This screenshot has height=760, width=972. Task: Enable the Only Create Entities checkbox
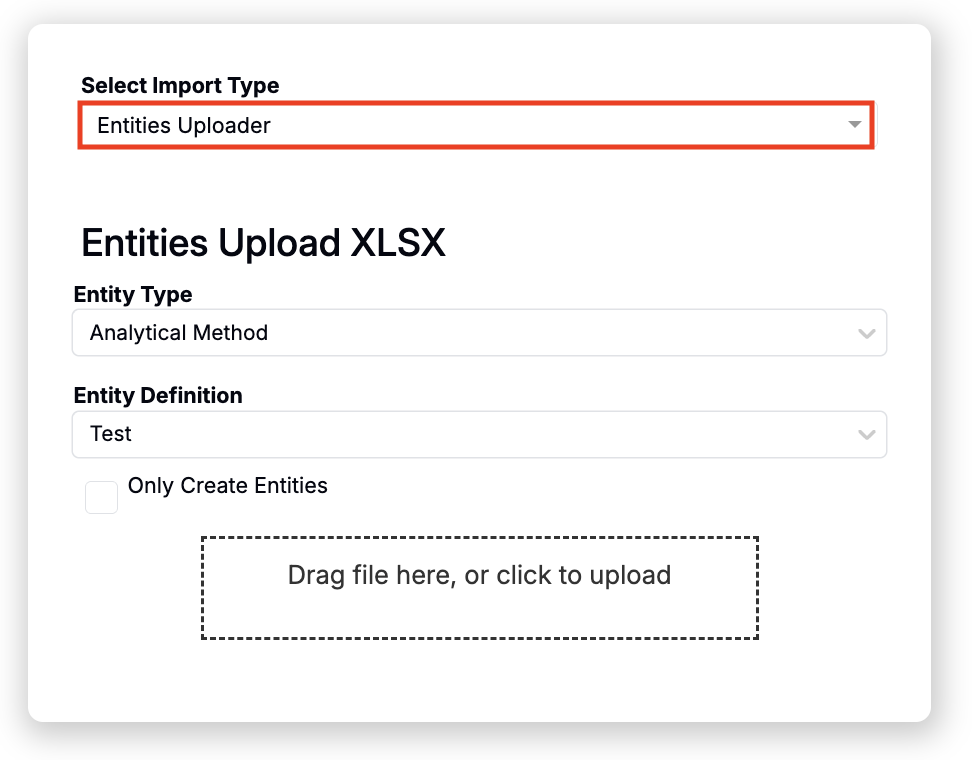pos(101,497)
